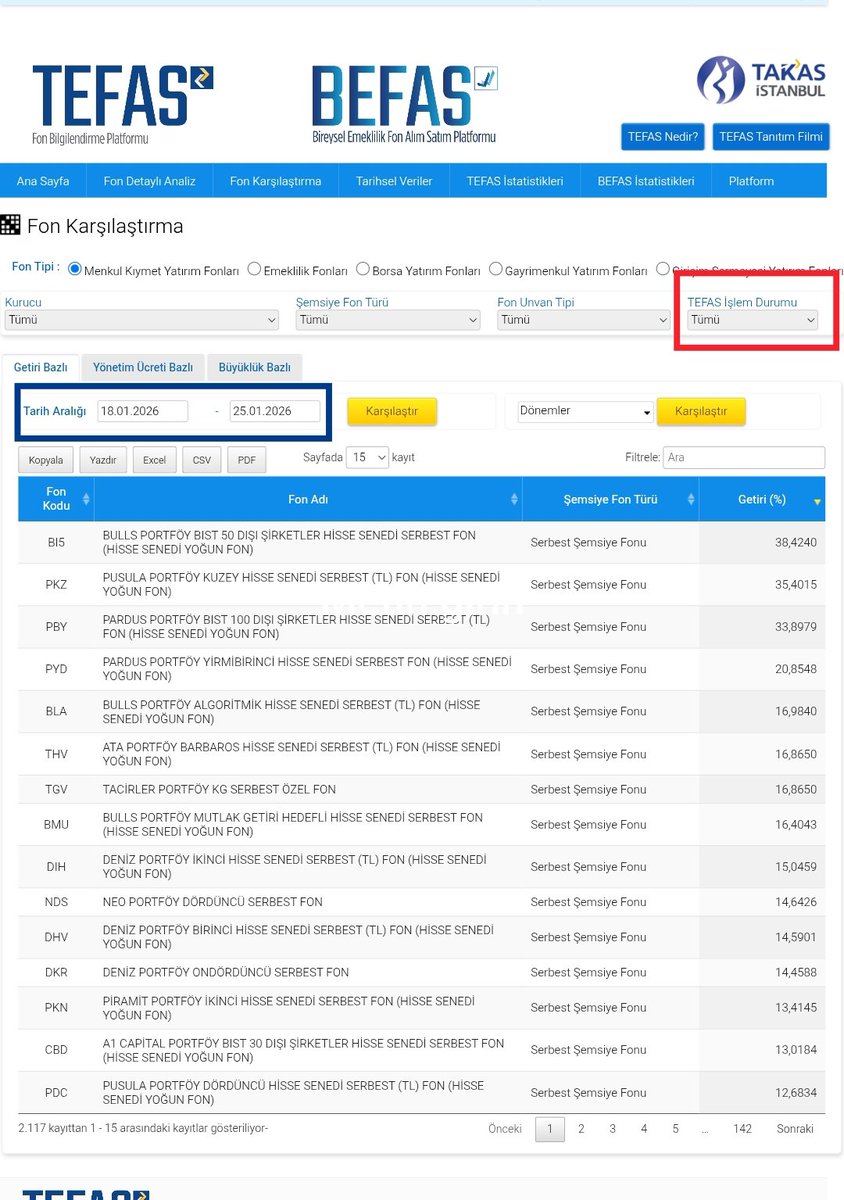Viewport: 844px width, 1200px height.
Task: Click Karşılaştır next to date range
Action: pos(391,411)
